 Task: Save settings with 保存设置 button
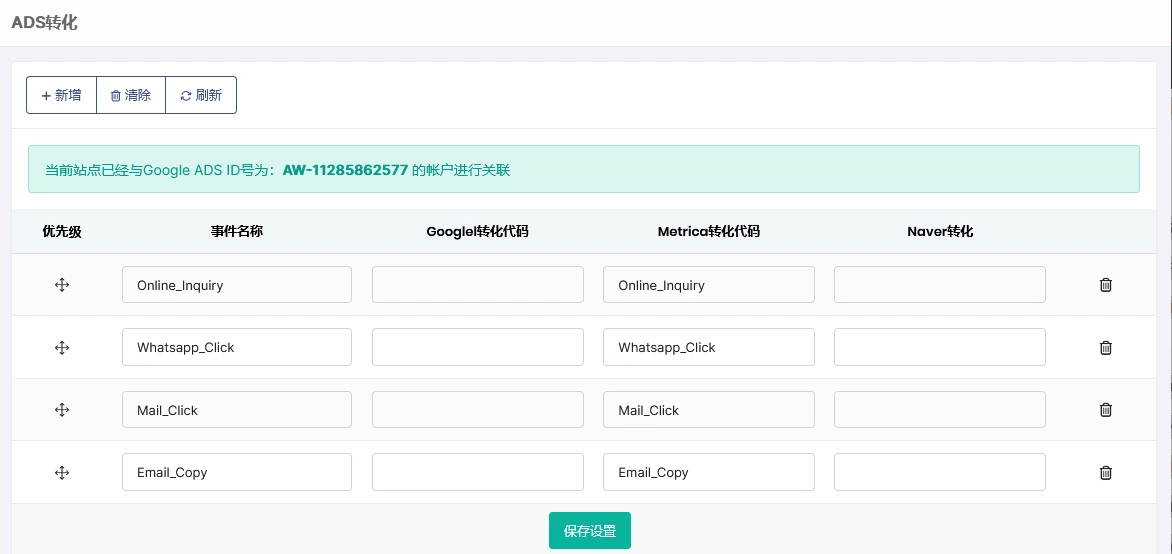tap(590, 531)
